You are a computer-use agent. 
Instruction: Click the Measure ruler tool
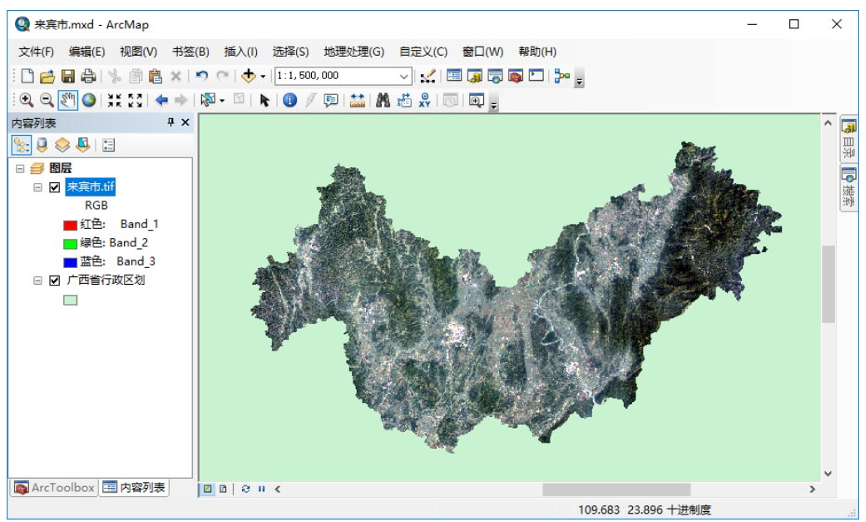tap(357, 100)
